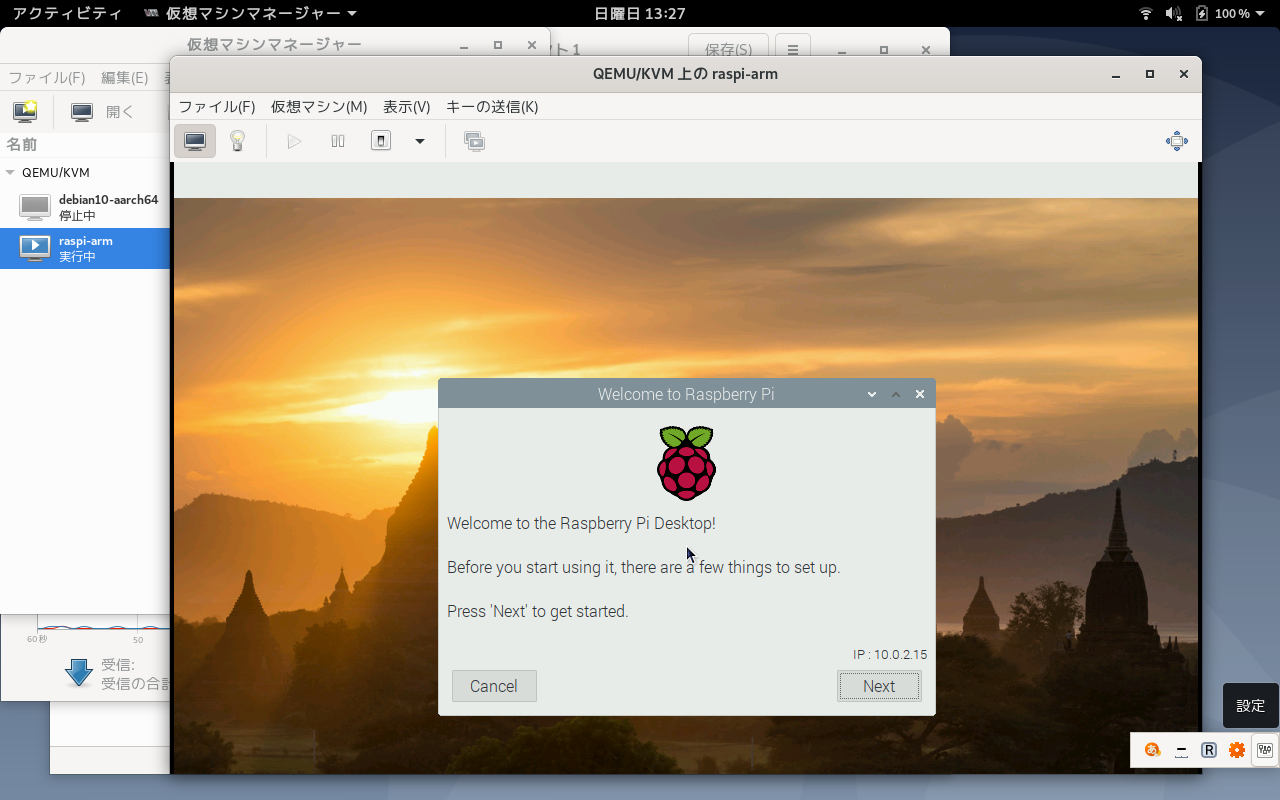Screen dimensions: 1280x800
Task: Open shutdown options dropdown arrow
Action: (x=420, y=141)
